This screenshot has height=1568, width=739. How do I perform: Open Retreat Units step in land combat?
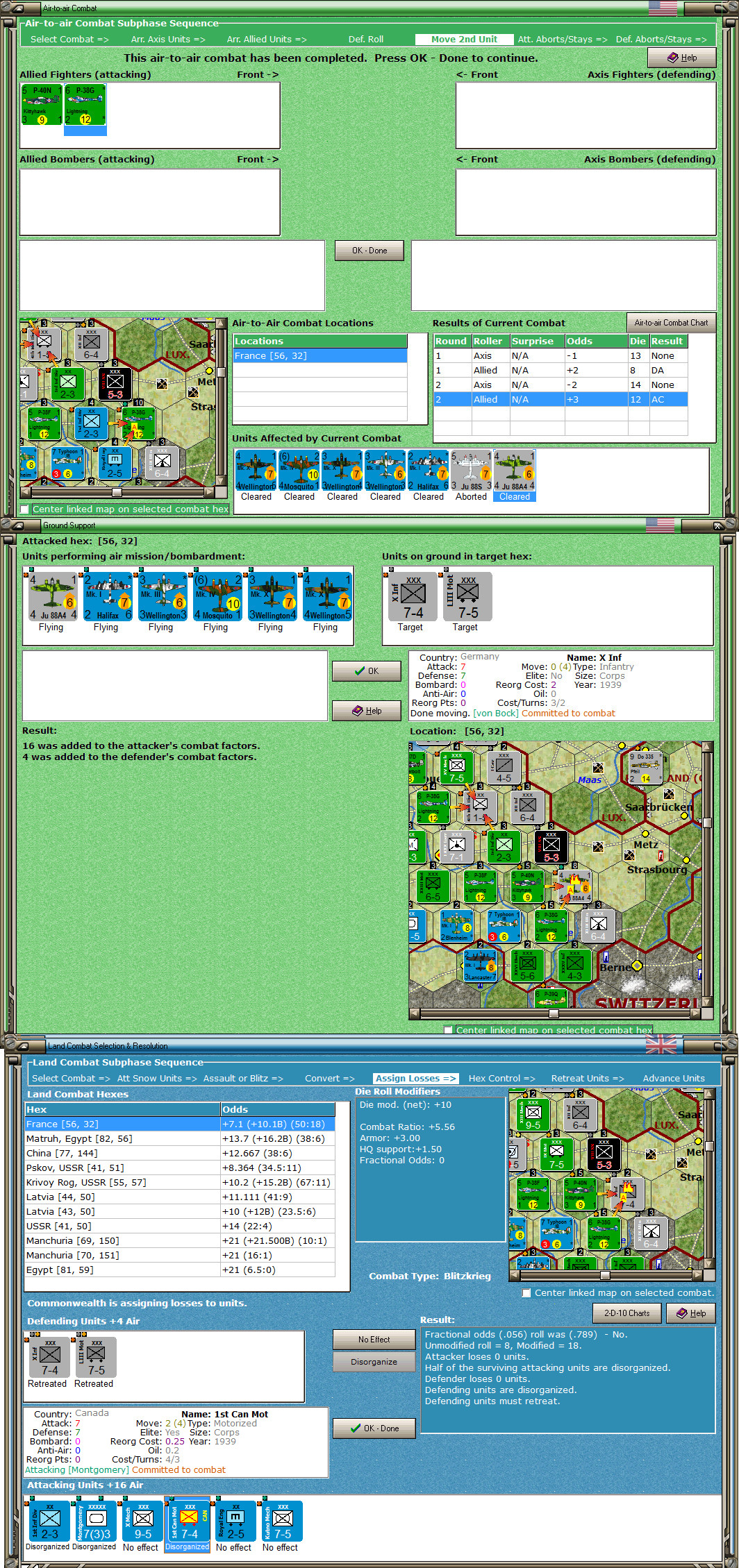click(588, 1078)
